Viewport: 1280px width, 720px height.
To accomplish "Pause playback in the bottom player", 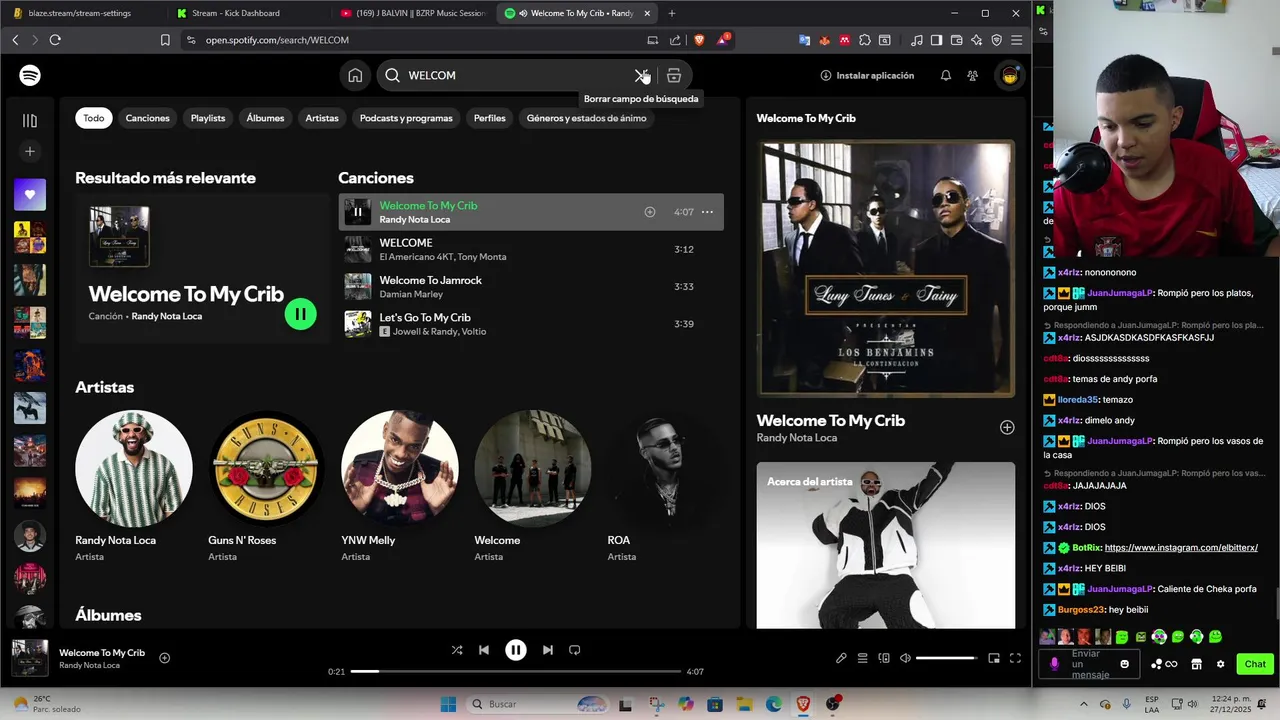I will point(516,650).
